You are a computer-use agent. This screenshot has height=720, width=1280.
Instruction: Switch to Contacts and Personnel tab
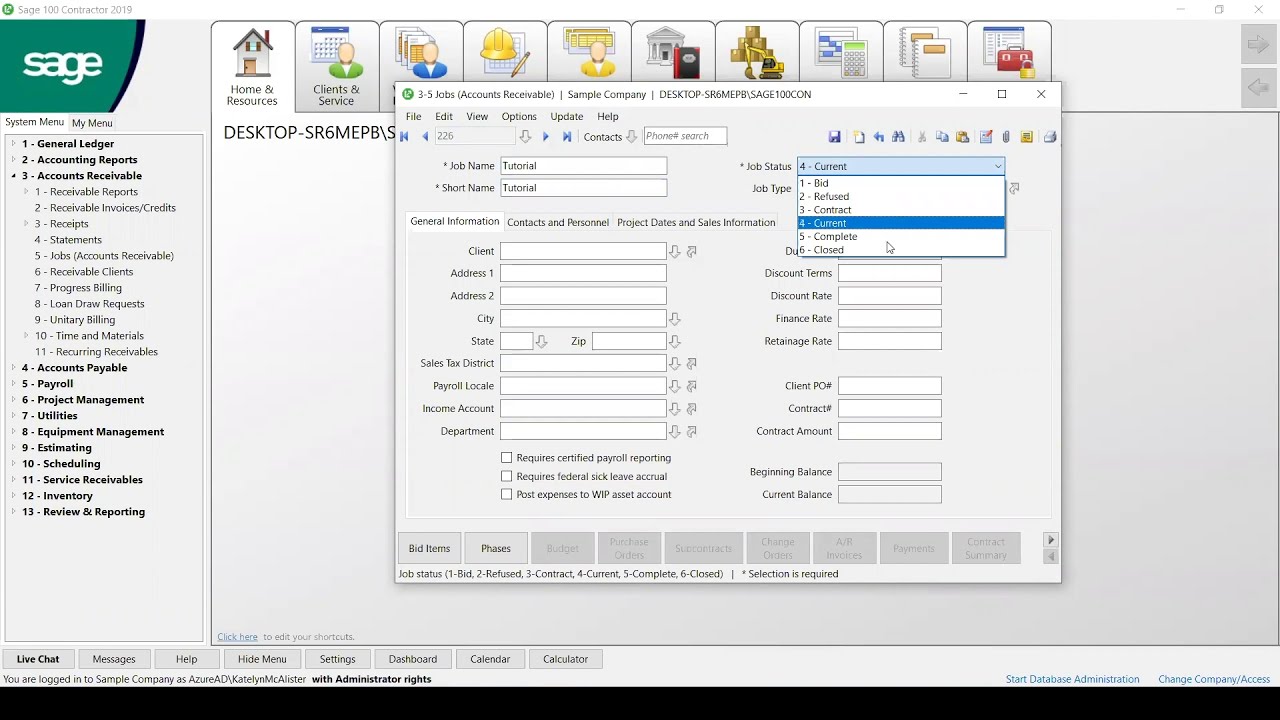[557, 223]
